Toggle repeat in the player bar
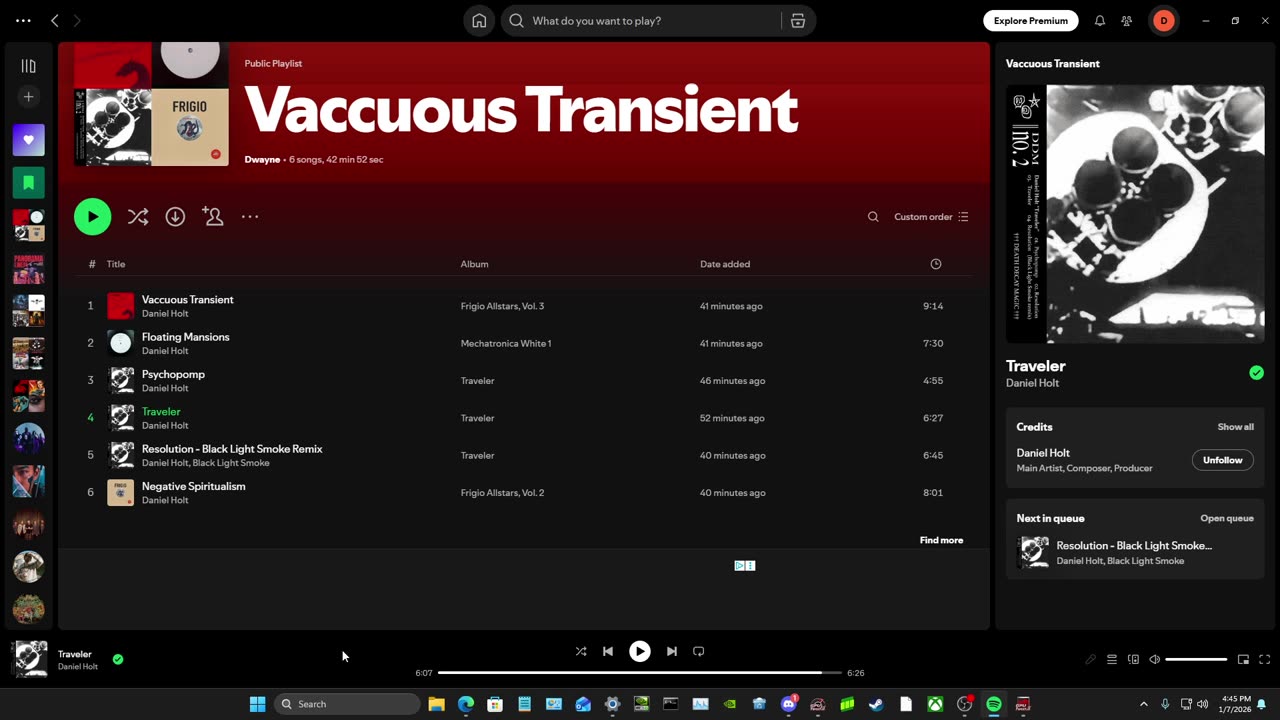This screenshot has height=720, width=1280. [699, 651]
